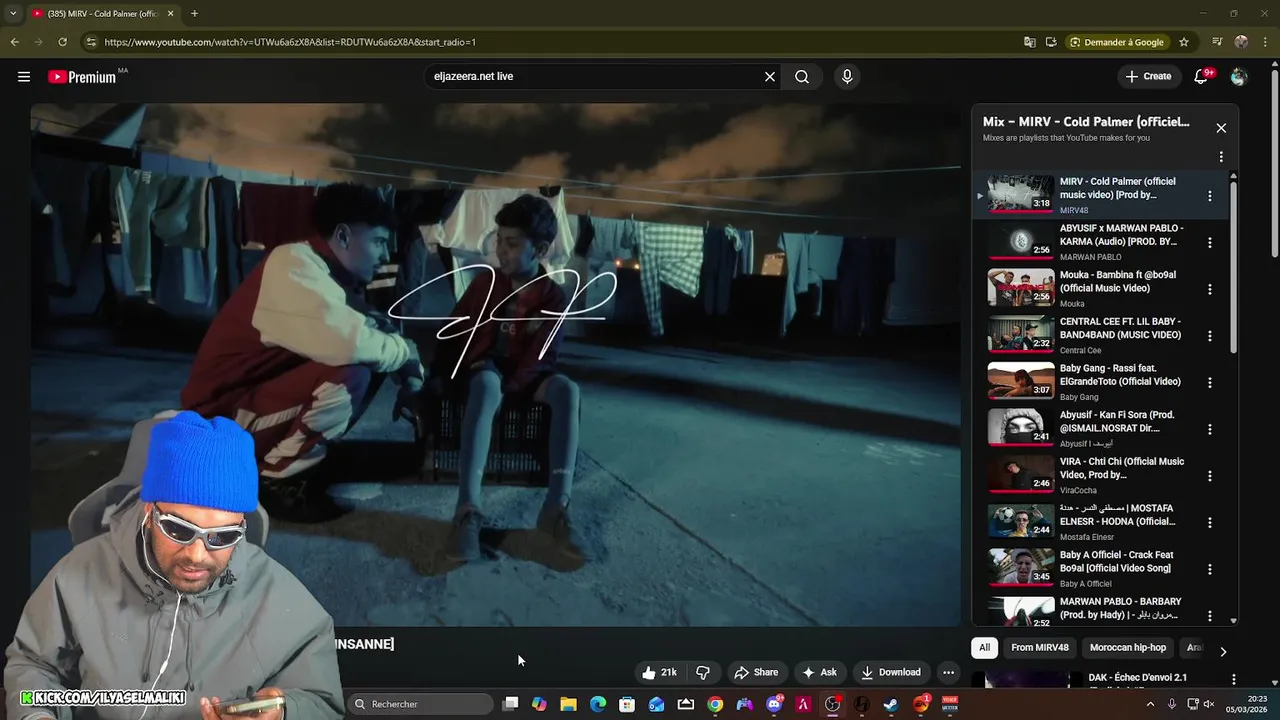Dislike the video with thumbs down

[703, 673]
